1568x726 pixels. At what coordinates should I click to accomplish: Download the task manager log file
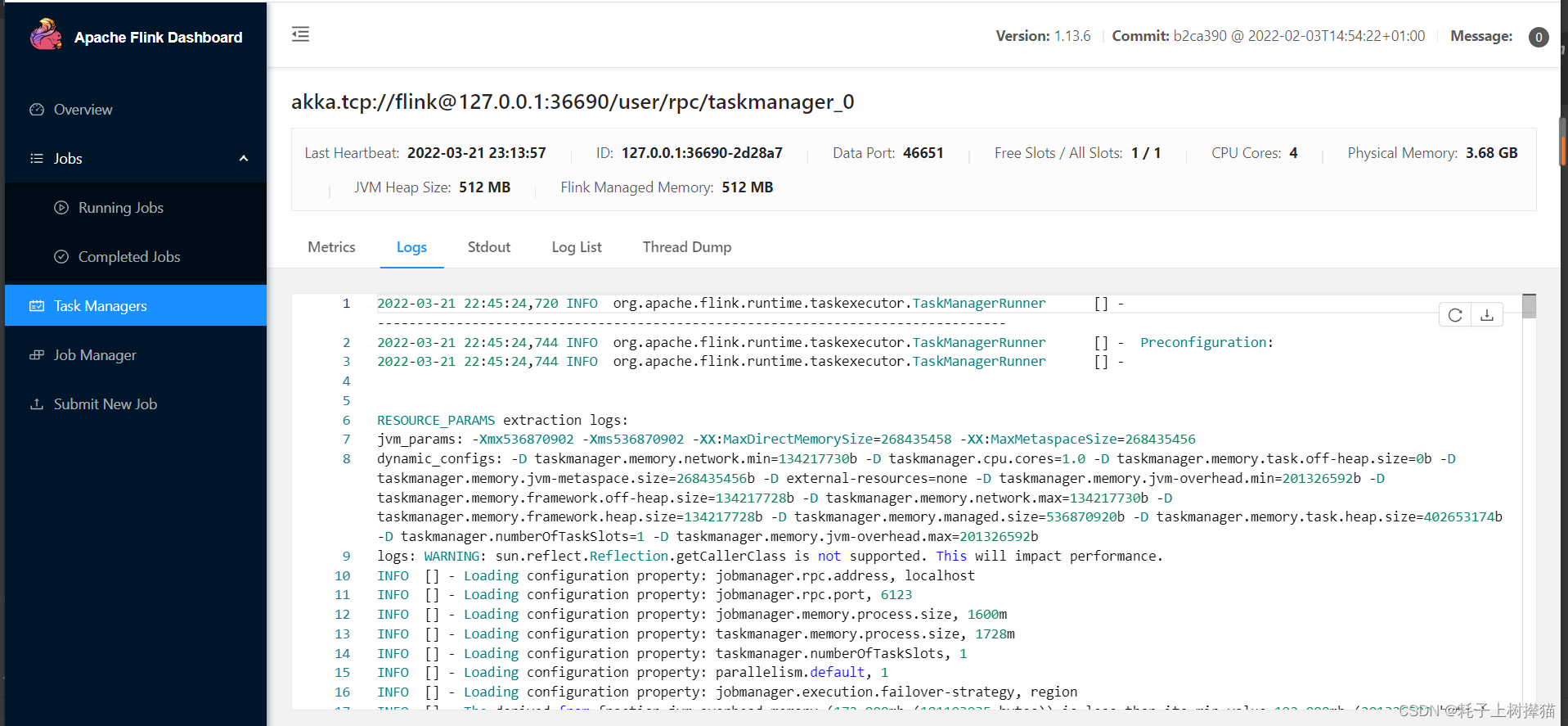tap(1487, 315)
